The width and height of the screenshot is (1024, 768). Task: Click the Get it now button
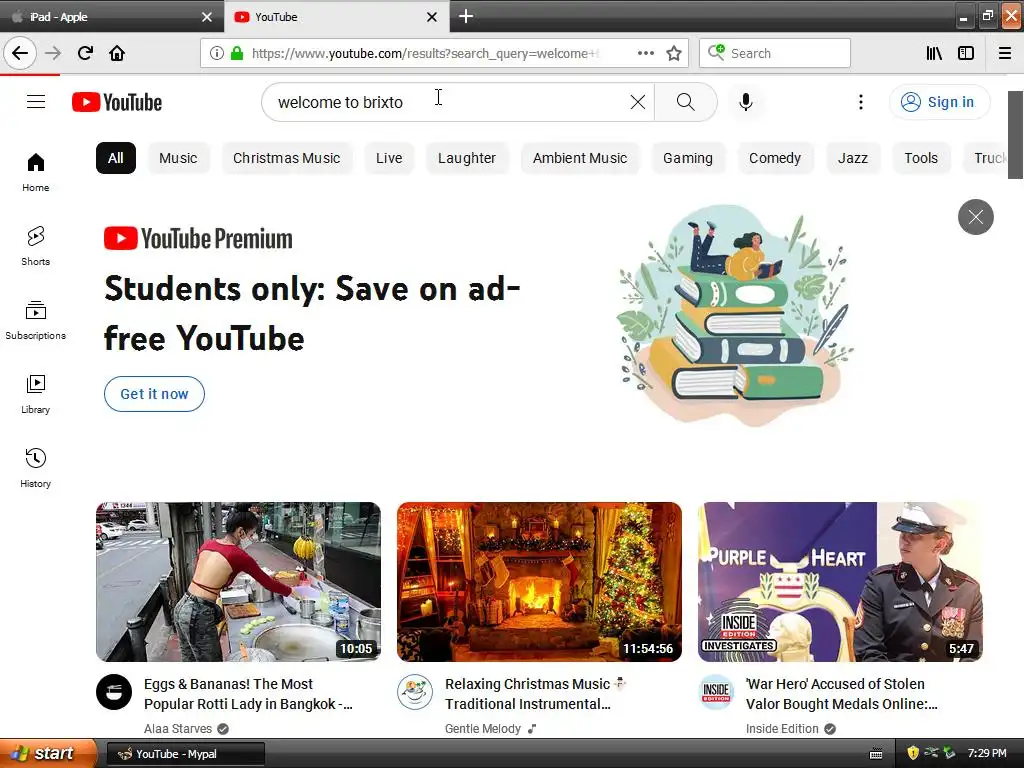pyautogui.click(x=154, y=394)
